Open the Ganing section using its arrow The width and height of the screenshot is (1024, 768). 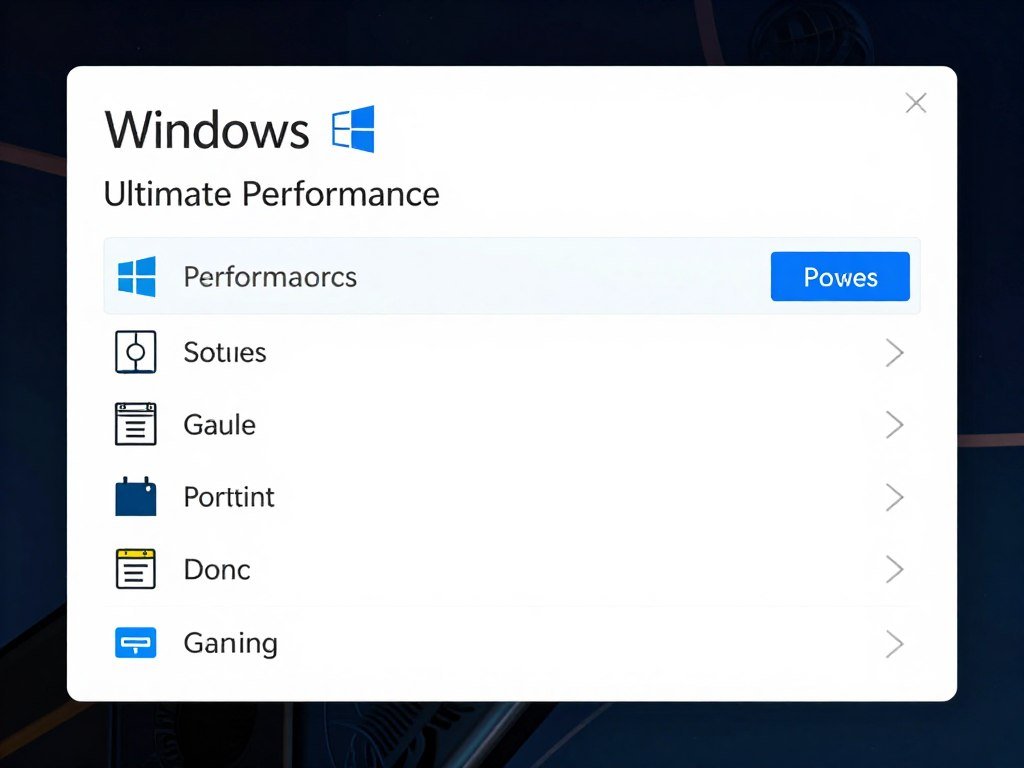tap(895, 643)
